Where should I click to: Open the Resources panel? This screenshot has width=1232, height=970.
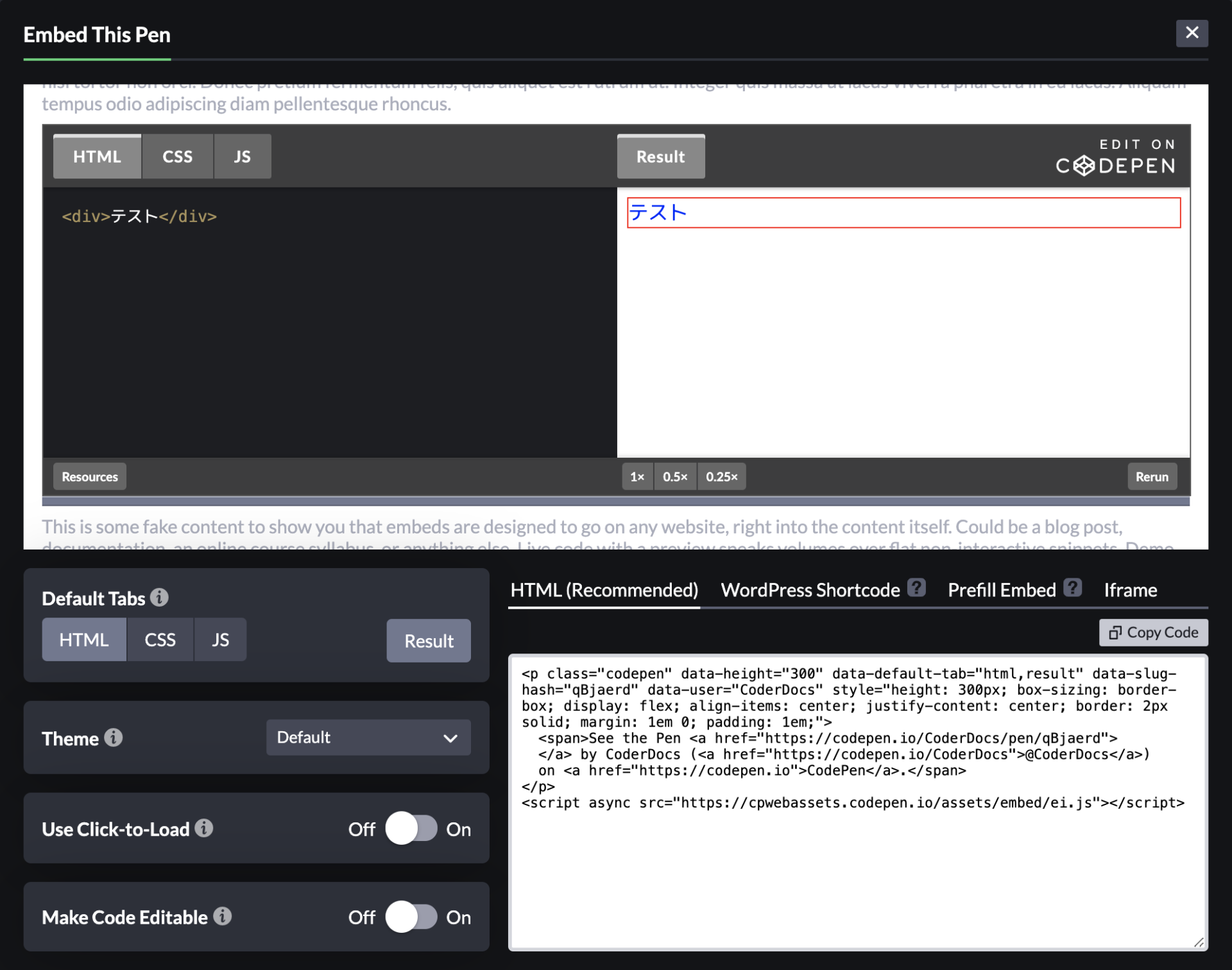89,476
